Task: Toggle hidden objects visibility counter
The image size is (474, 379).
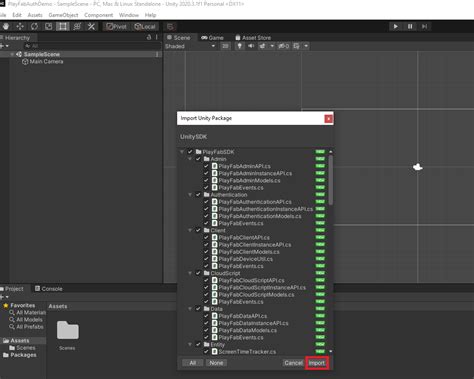Action: (284, 46)
